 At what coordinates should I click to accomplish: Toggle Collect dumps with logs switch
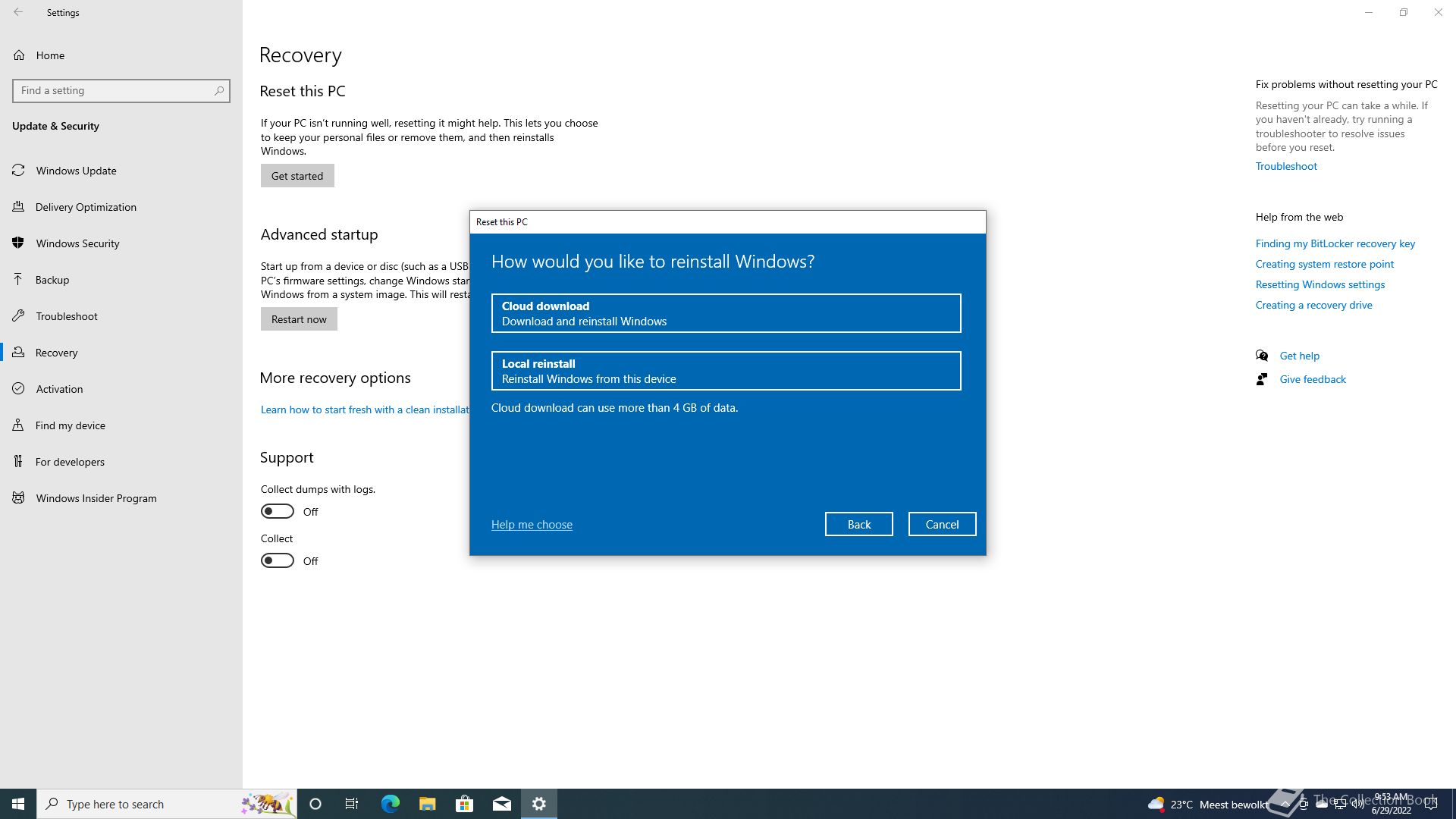(x=277, y=511)
